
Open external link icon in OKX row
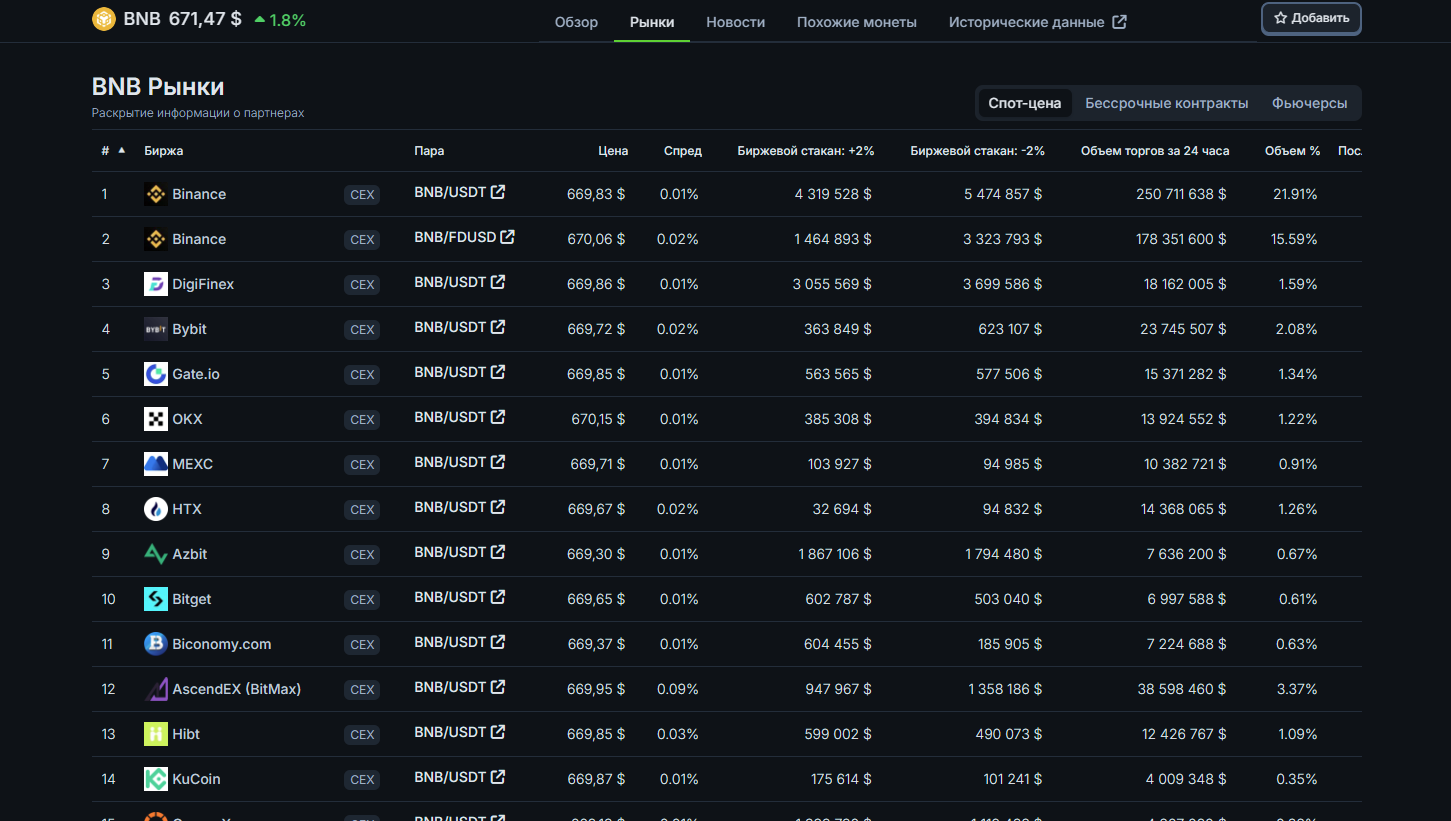(498, 417)
